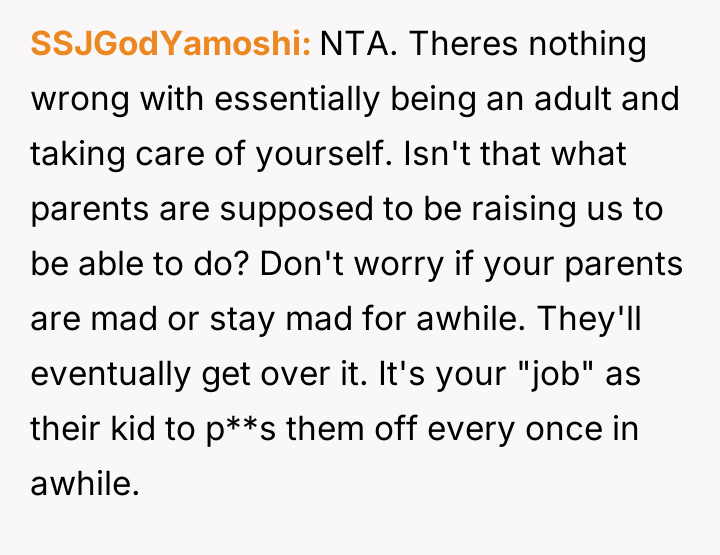The width and height of the screenshot is (720, 555).
Task: Click the SSJGodYamoshi username link
Action: point(171,45)
